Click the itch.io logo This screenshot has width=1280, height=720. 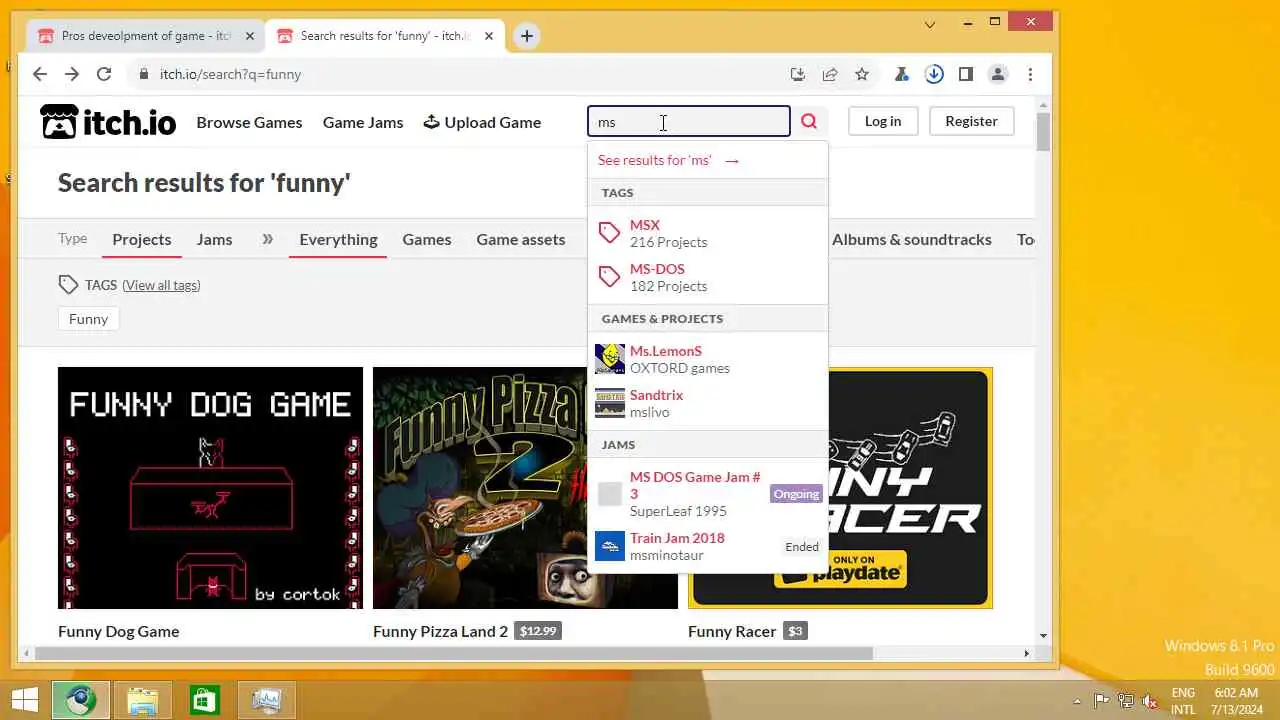point(108,122)
